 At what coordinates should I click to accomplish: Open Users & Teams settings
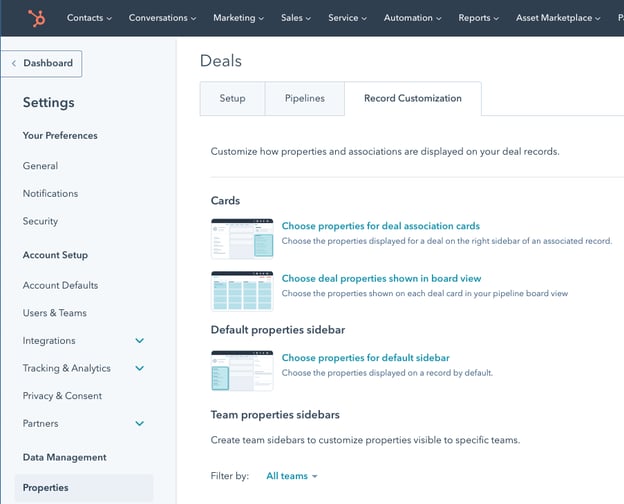(55, 313)
